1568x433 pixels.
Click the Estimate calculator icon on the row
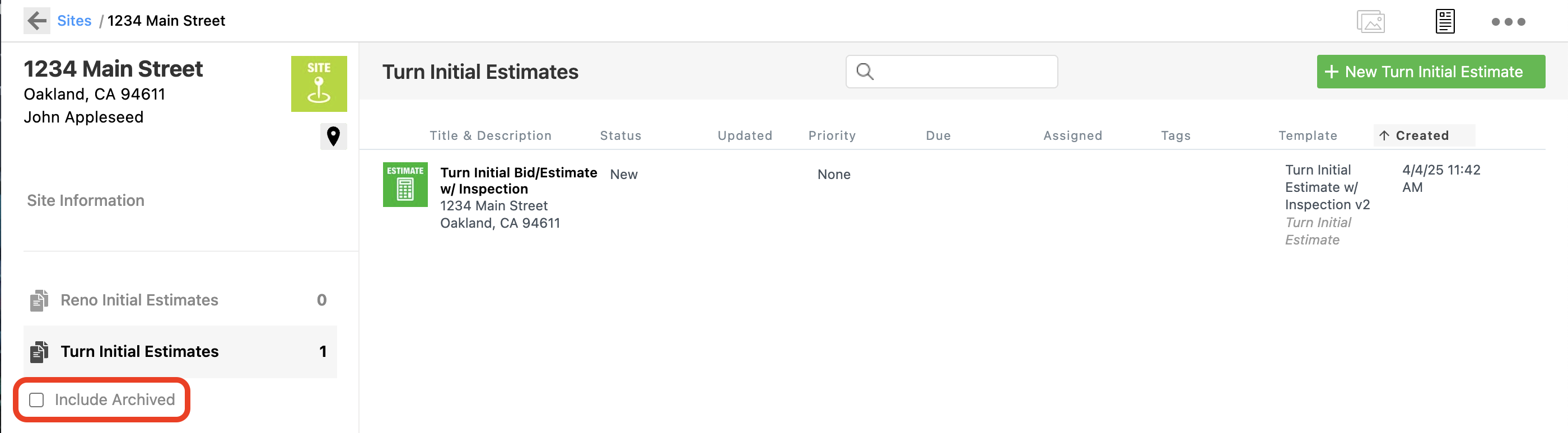[x=405, y=184]
